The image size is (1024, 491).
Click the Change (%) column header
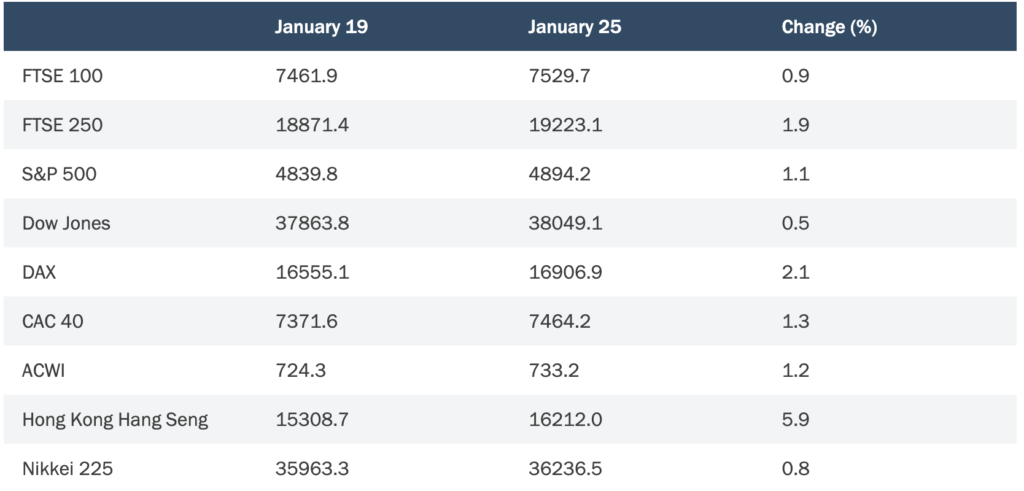pyautogui.click(x=829, y=27)
